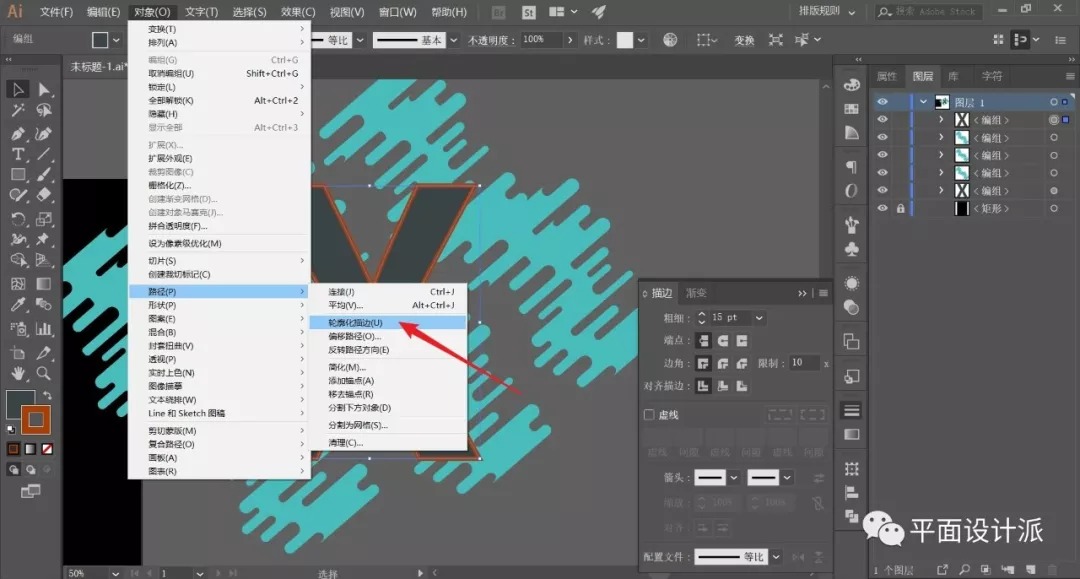
Task: Collapse the 图层 1 layer tree
Action: [923, 102]
